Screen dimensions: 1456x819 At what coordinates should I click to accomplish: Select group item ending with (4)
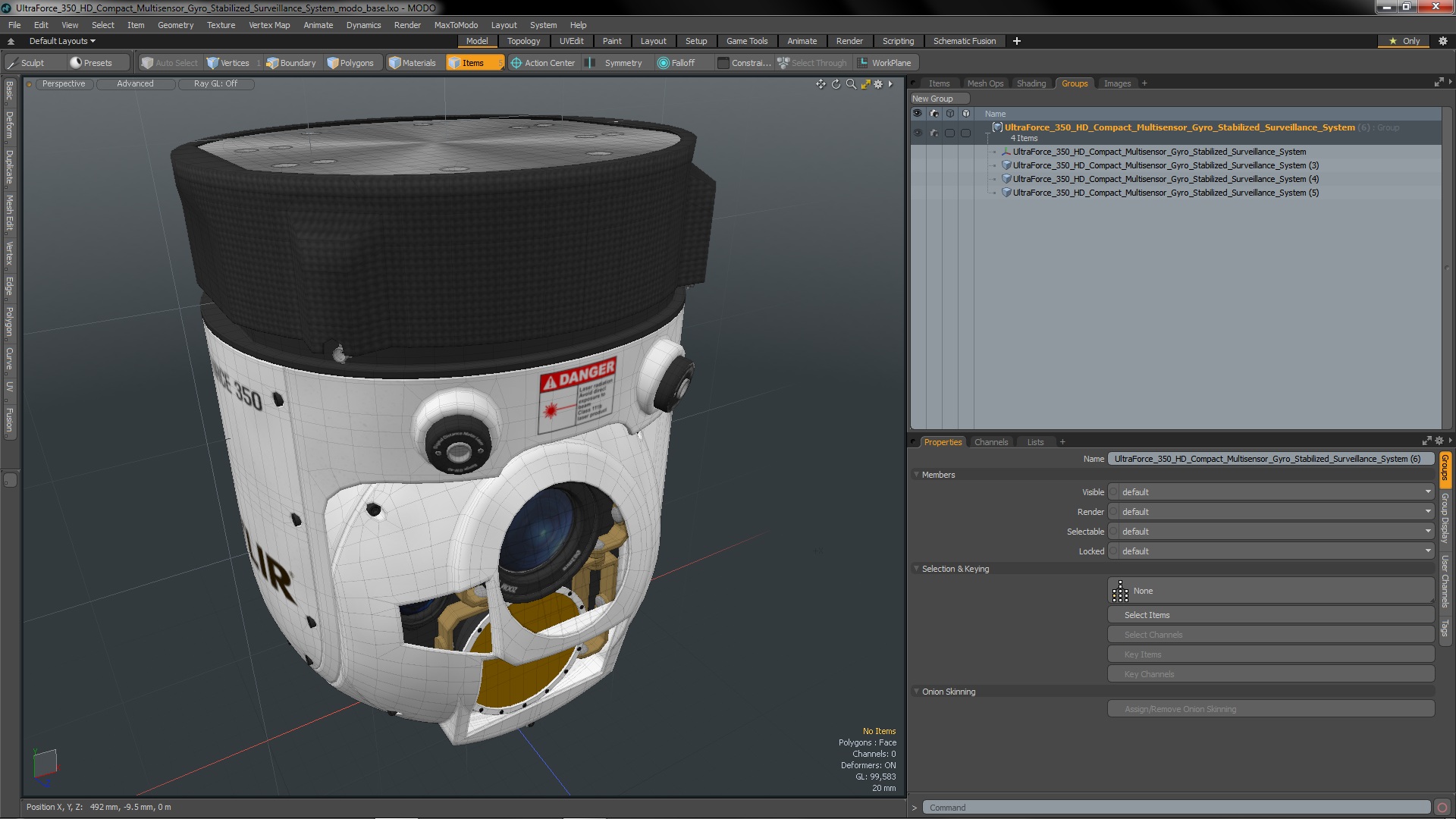click(x=1166, y=179)
